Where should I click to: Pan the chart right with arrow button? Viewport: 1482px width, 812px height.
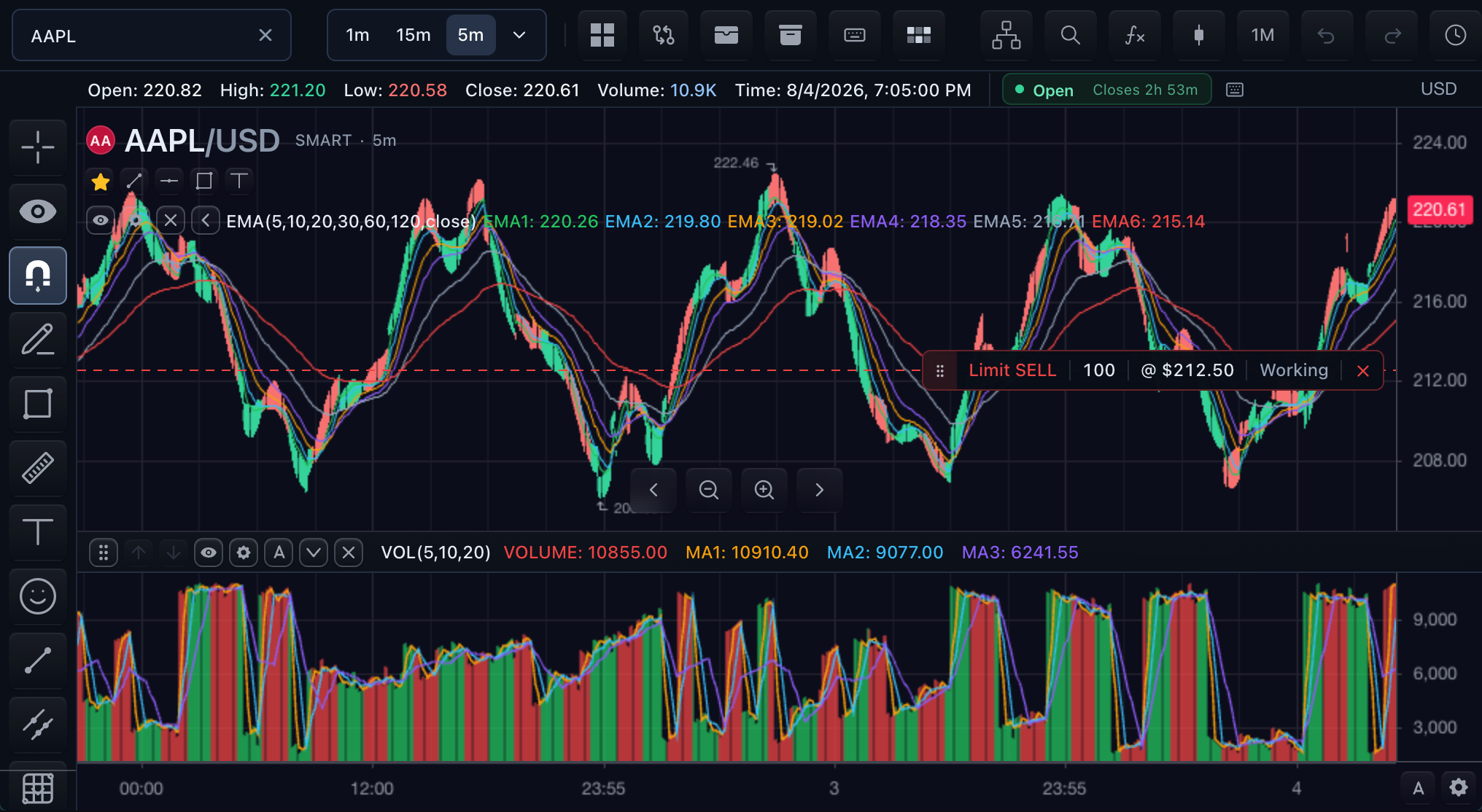820,490
